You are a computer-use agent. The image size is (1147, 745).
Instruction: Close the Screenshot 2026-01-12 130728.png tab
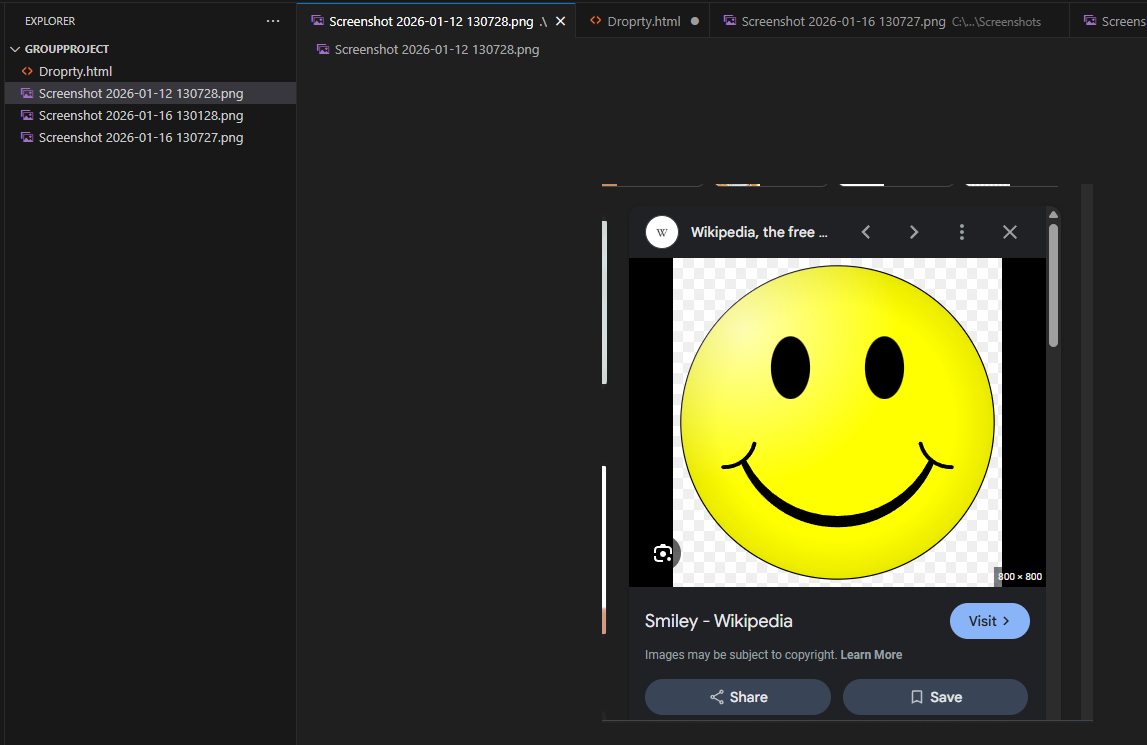pyautogui.click(x=560, y=21)
